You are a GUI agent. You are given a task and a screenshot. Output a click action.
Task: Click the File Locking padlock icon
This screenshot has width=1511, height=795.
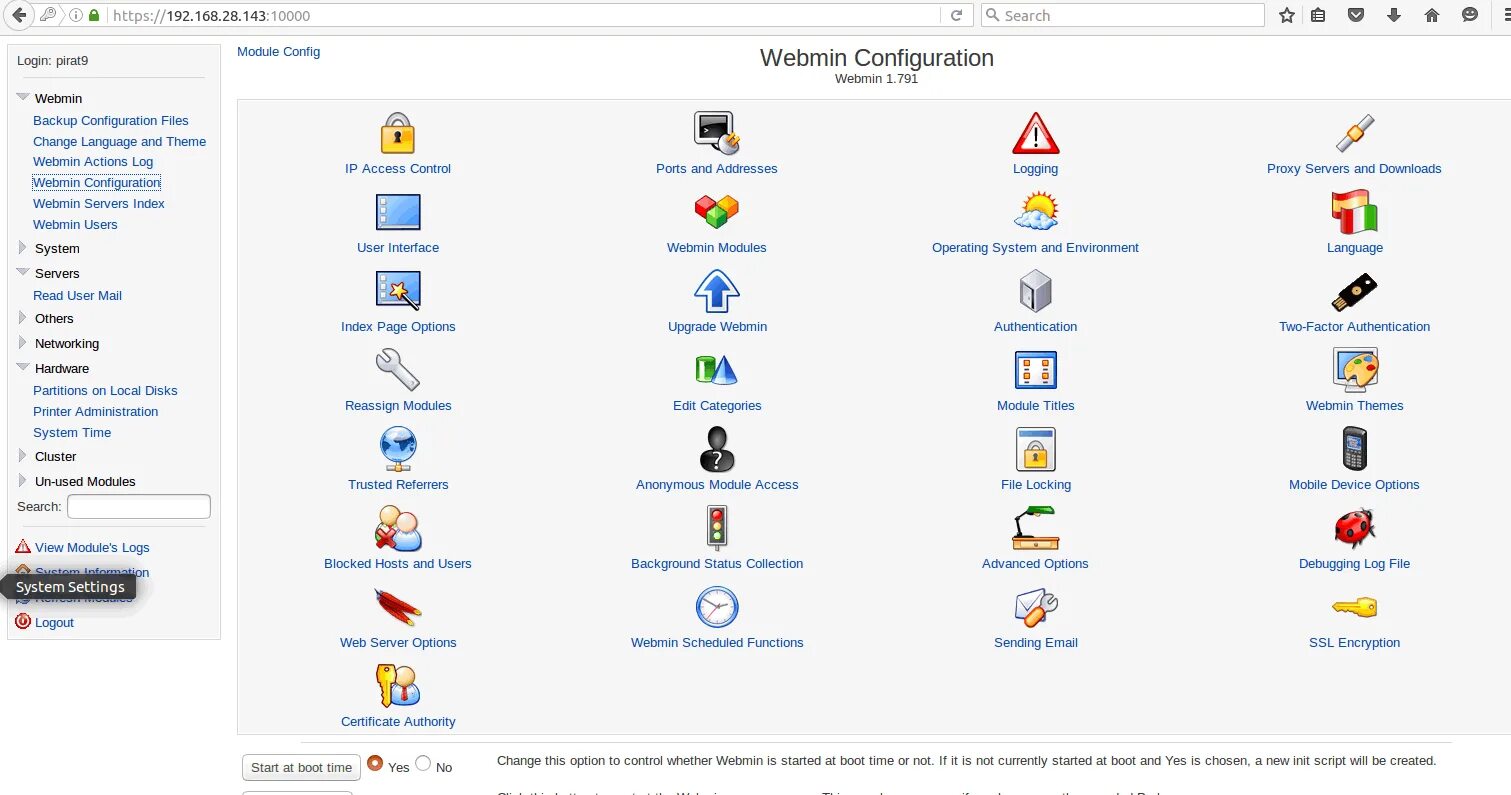pos(1035,449)
